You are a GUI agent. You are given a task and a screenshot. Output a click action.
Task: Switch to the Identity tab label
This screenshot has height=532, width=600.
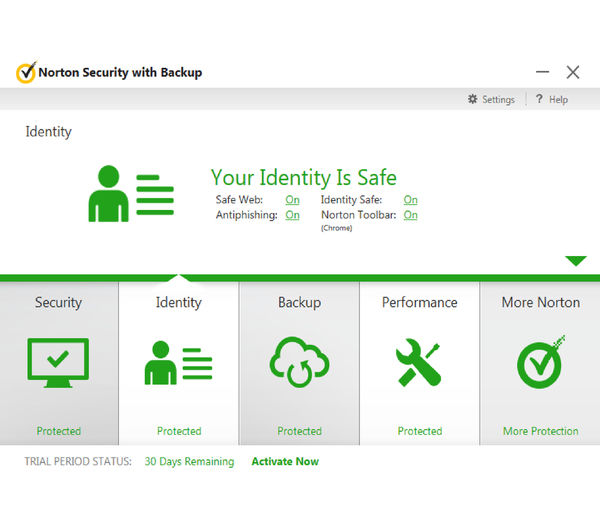point(178,302)
